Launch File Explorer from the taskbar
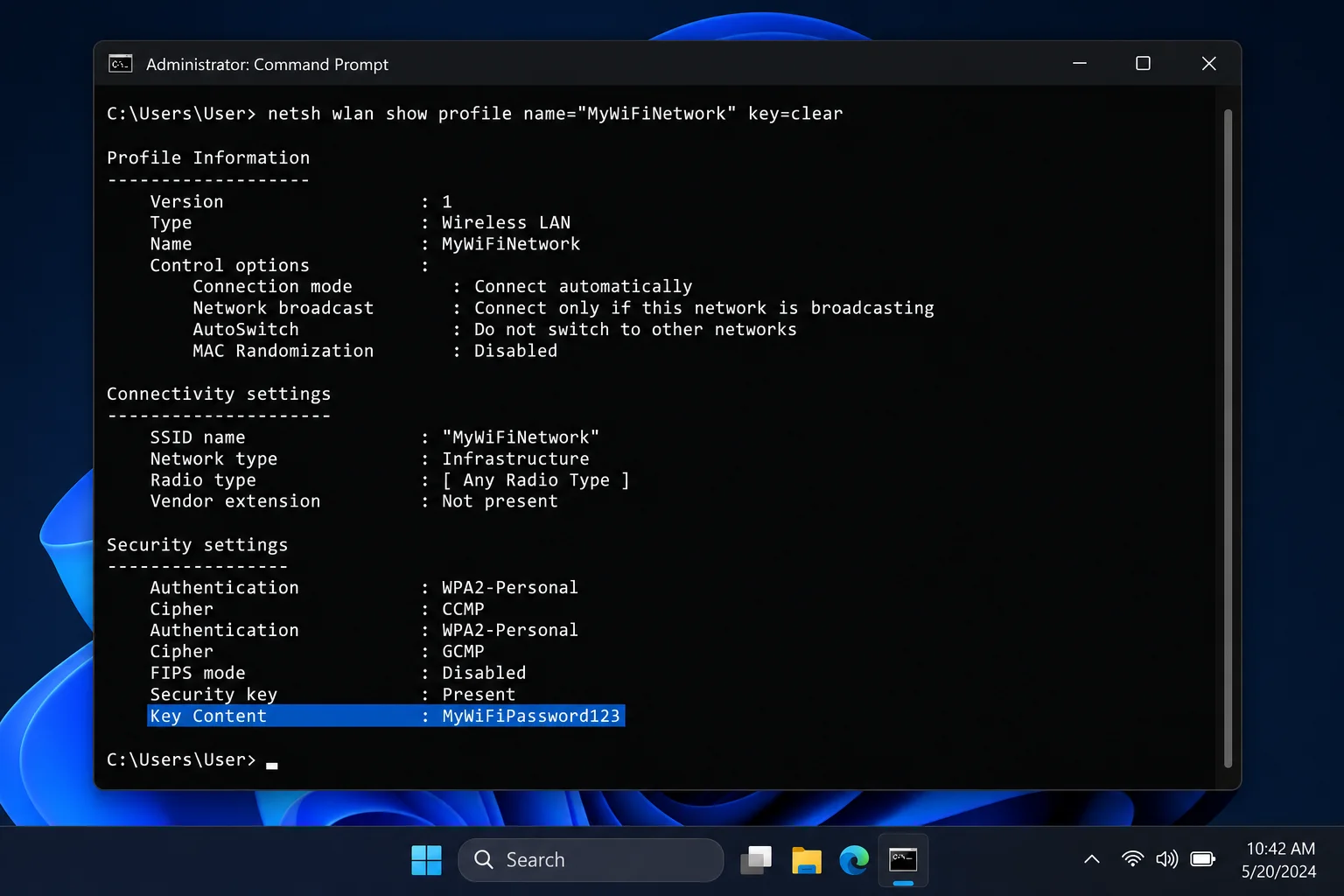 pos(806,860)
